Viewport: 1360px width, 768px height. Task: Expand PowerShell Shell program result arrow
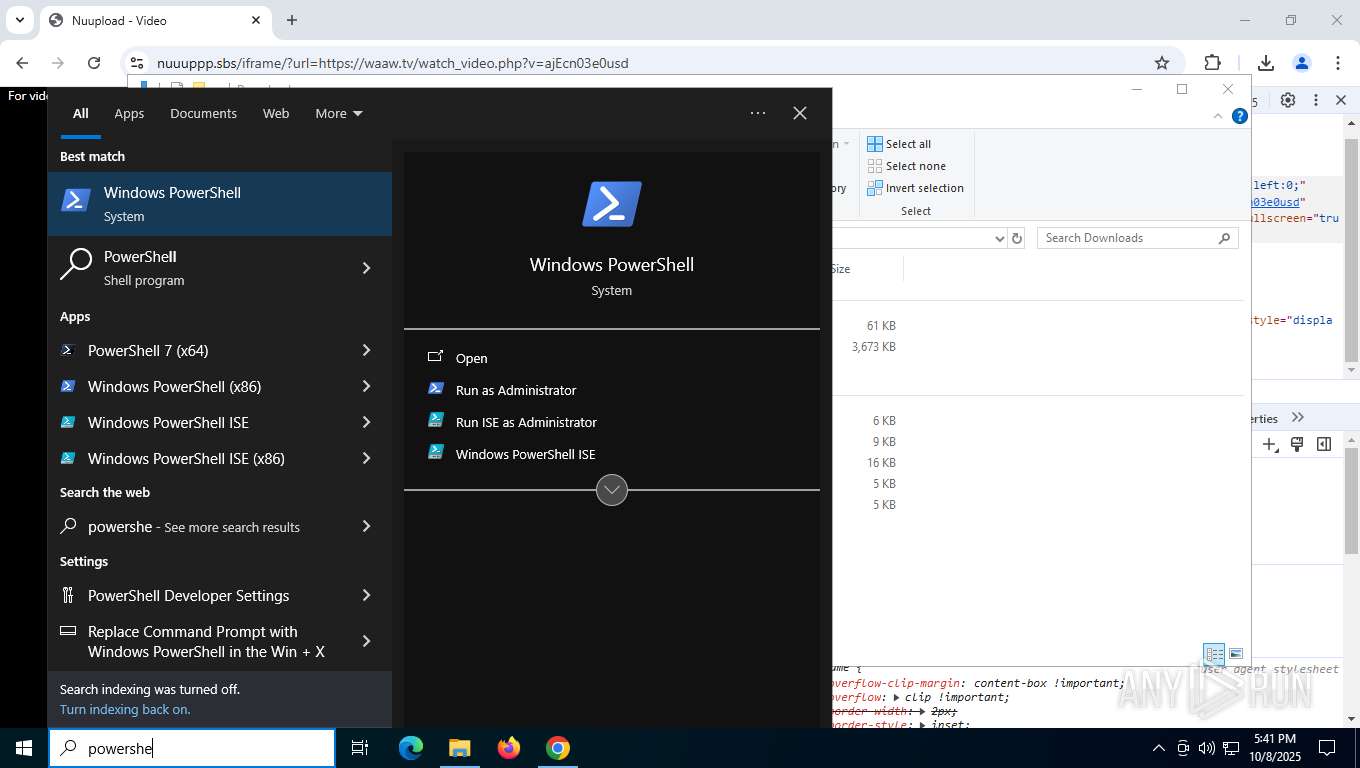pos(367,268)
